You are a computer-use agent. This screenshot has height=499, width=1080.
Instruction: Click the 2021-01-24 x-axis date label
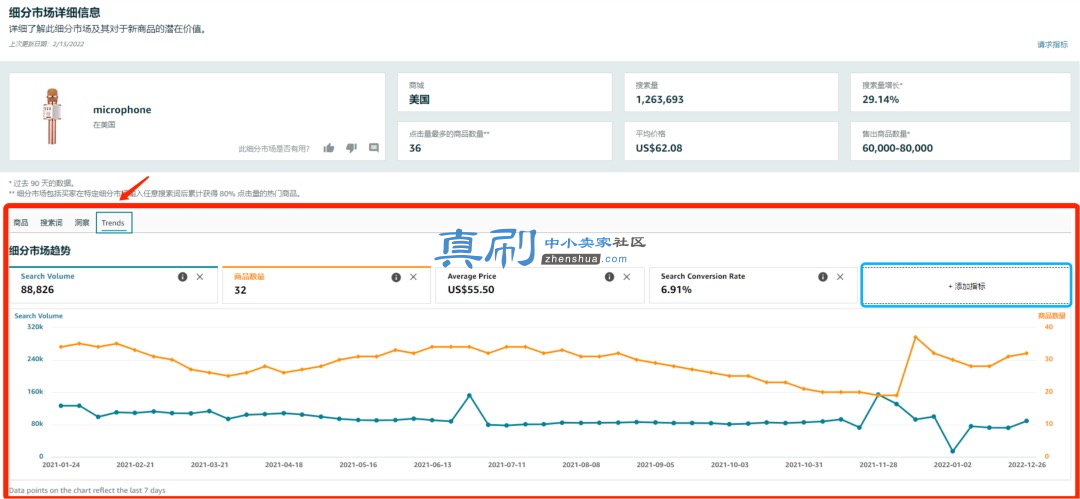point(61,465)
